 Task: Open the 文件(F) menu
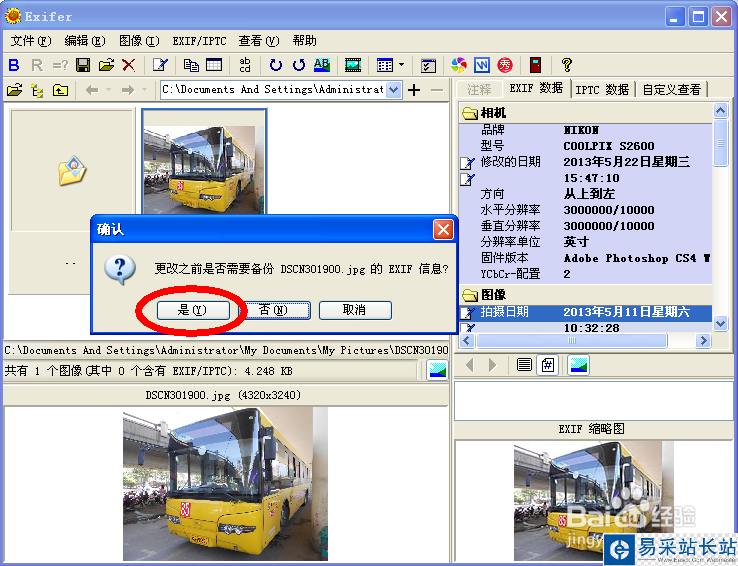coord(31,41)
